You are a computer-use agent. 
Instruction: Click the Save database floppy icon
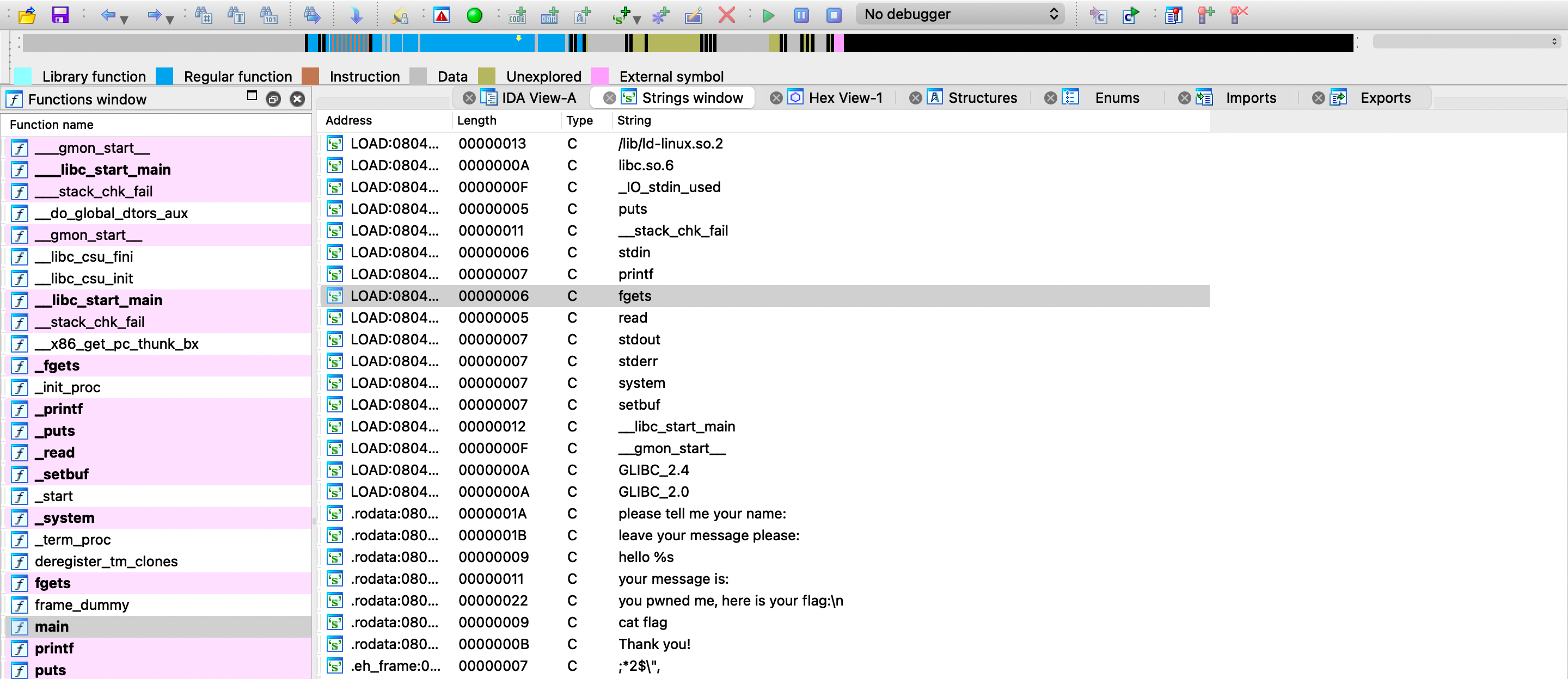pyautogui.click(x=60, y=15)
